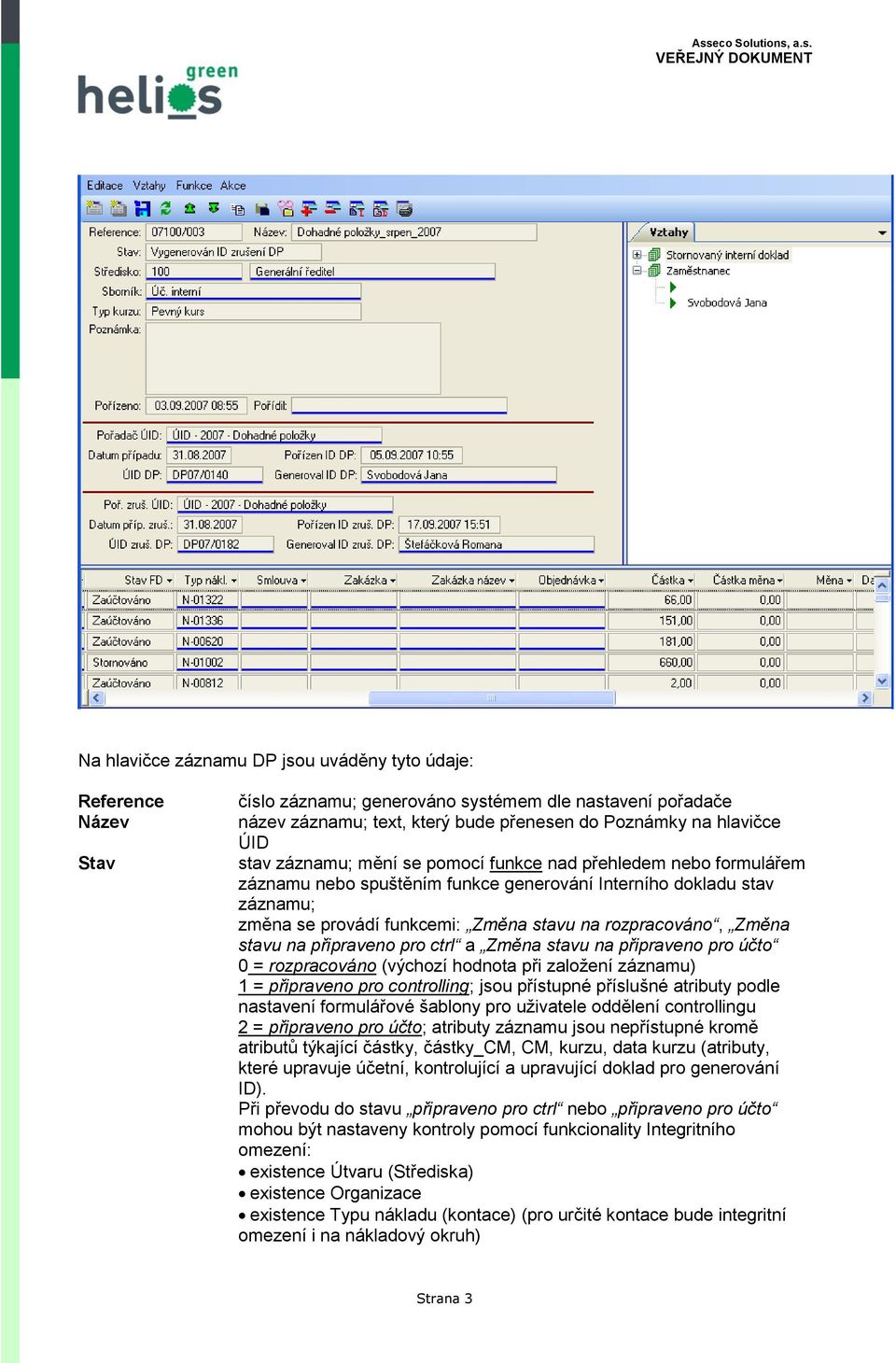Click the Generoval ID zruš. DP Štefáčková Romana field
The image size is (896, 1363).
[497, 544]
